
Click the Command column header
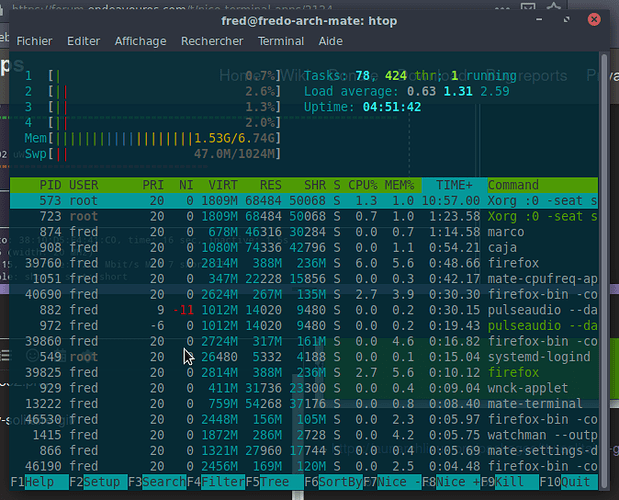click(513, 185)
